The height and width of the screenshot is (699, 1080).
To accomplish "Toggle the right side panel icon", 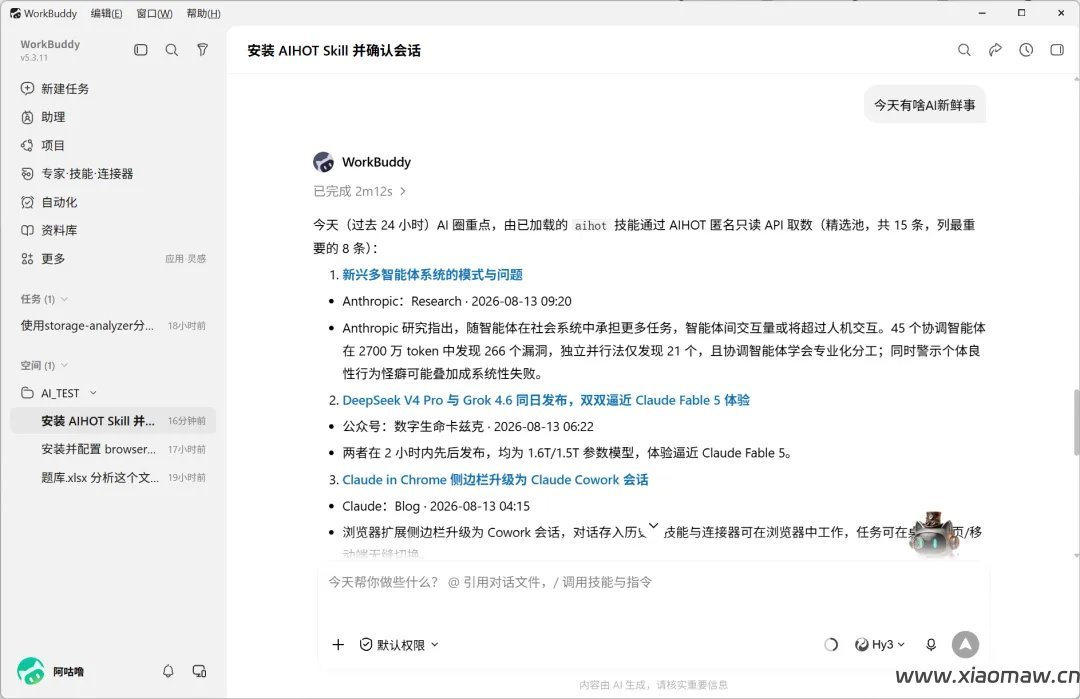I will coord(1057,50).
